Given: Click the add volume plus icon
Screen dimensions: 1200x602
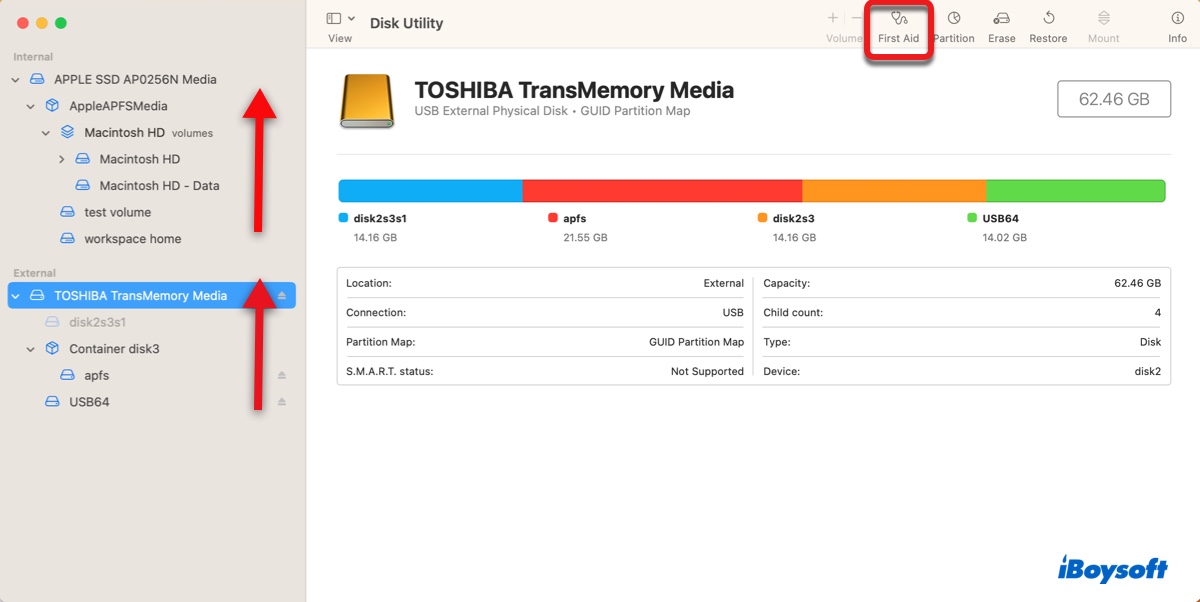Looking at the screenshot, I should [832, 18].
